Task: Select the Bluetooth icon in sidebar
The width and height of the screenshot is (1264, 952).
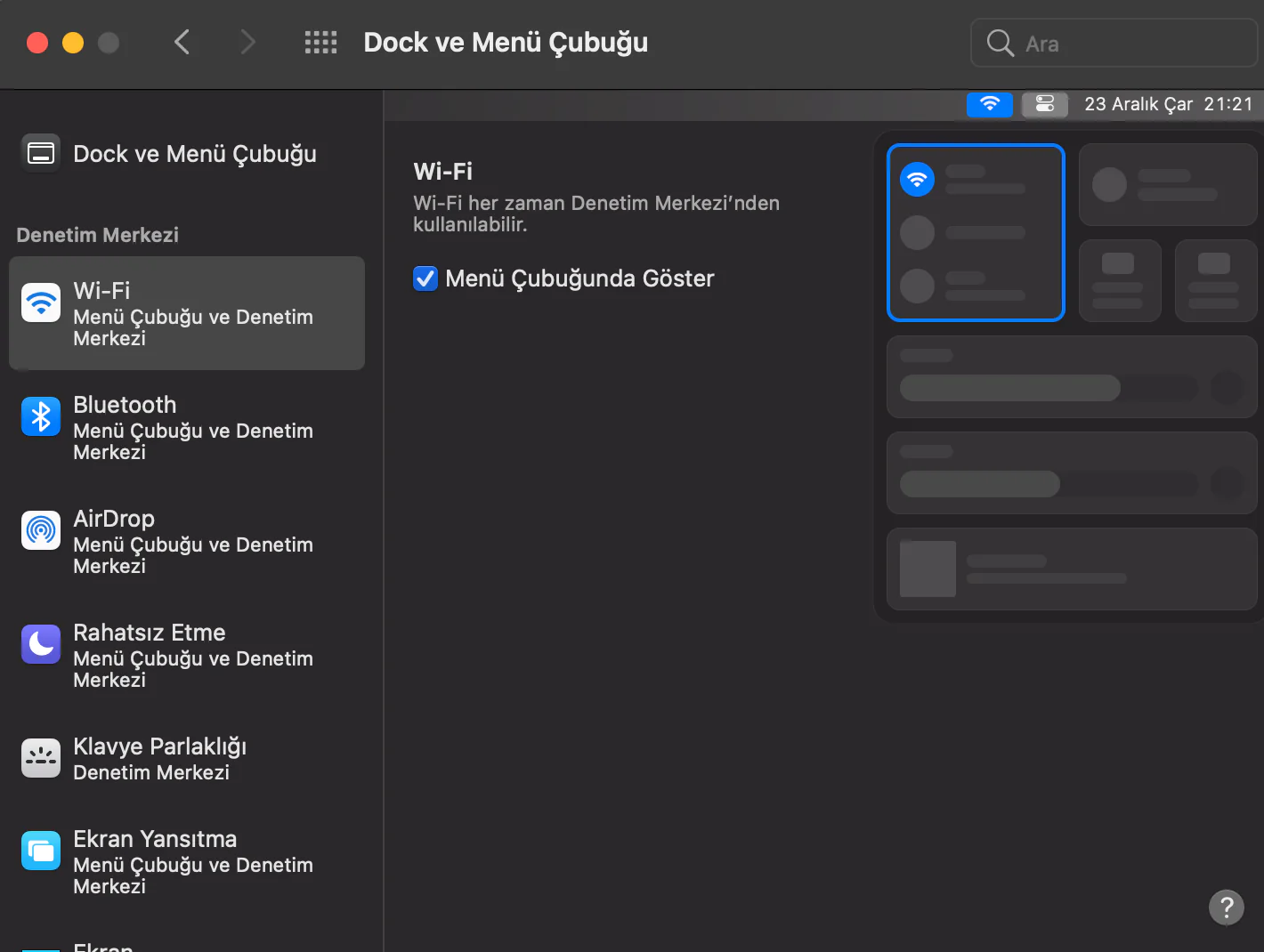Action: coord(41,416)
